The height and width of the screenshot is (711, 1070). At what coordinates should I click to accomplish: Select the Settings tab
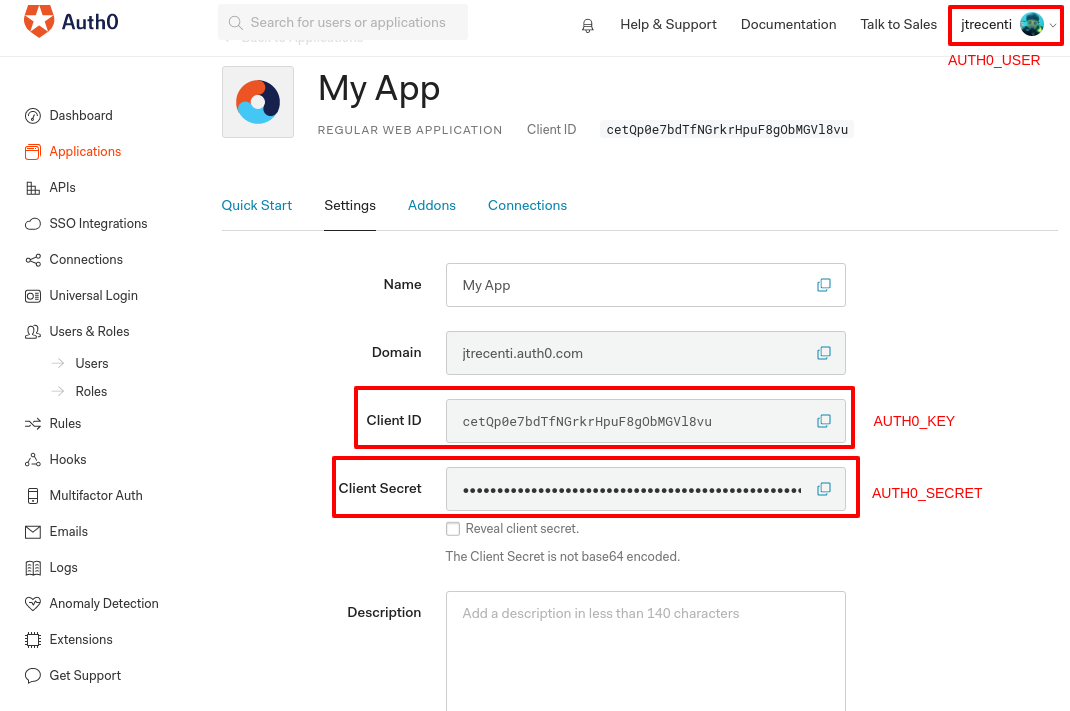pyautogui.click(x=349, y=205)
